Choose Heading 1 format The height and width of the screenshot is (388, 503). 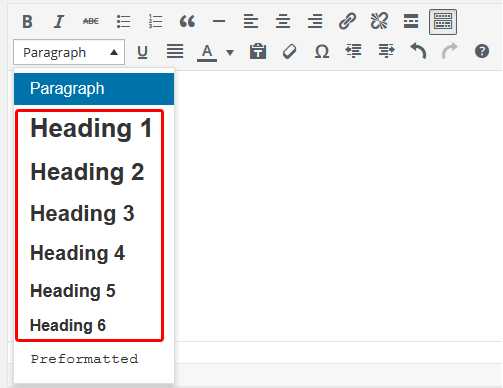click(91, 128)
